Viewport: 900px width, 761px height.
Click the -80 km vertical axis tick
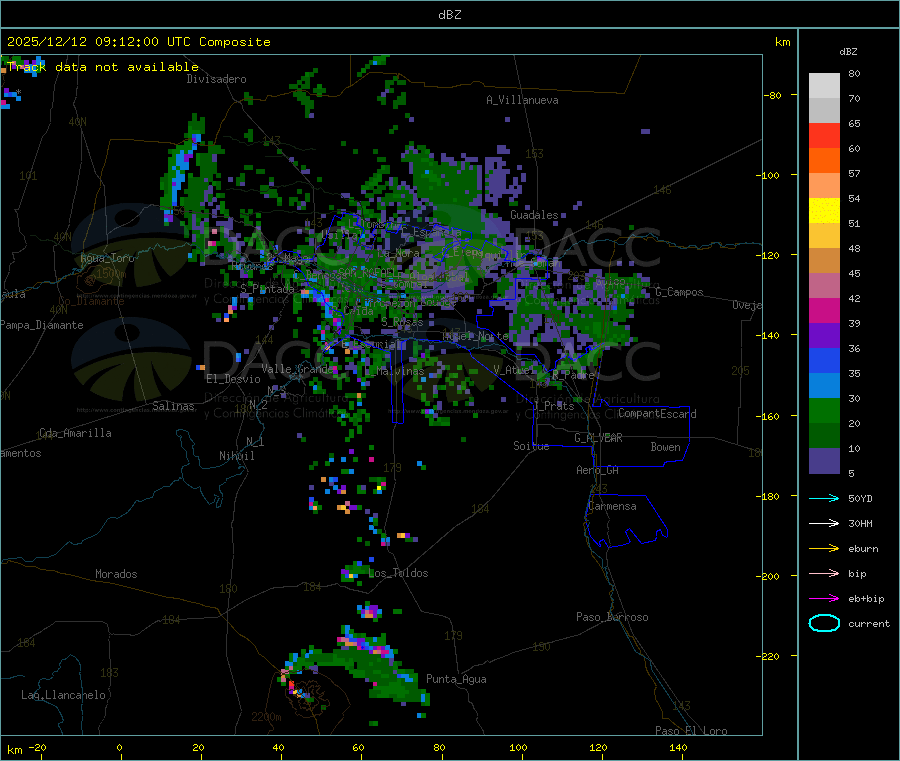coord(772,95)
